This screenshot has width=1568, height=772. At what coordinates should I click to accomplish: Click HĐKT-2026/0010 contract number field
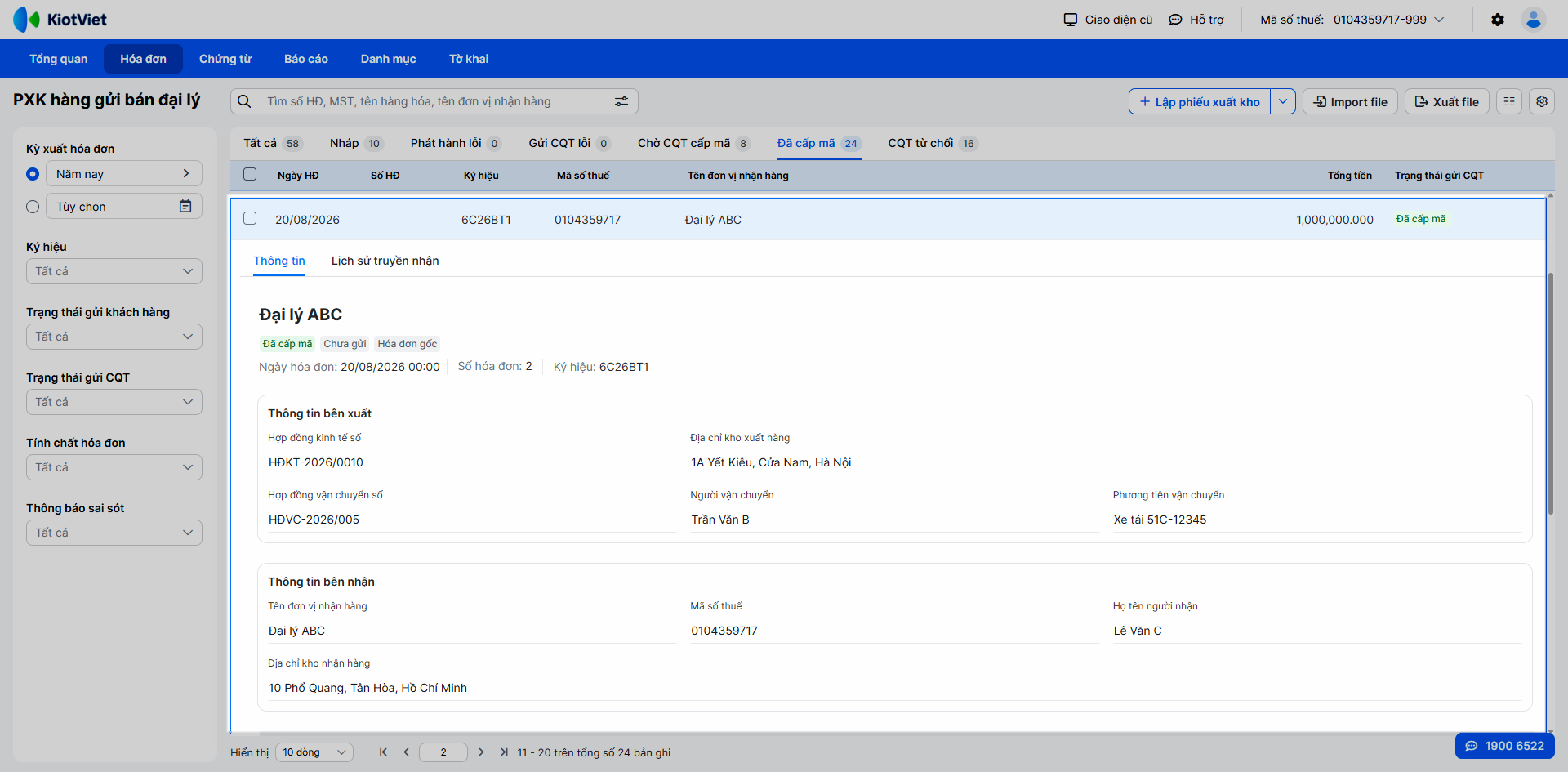tap(472, 462)
